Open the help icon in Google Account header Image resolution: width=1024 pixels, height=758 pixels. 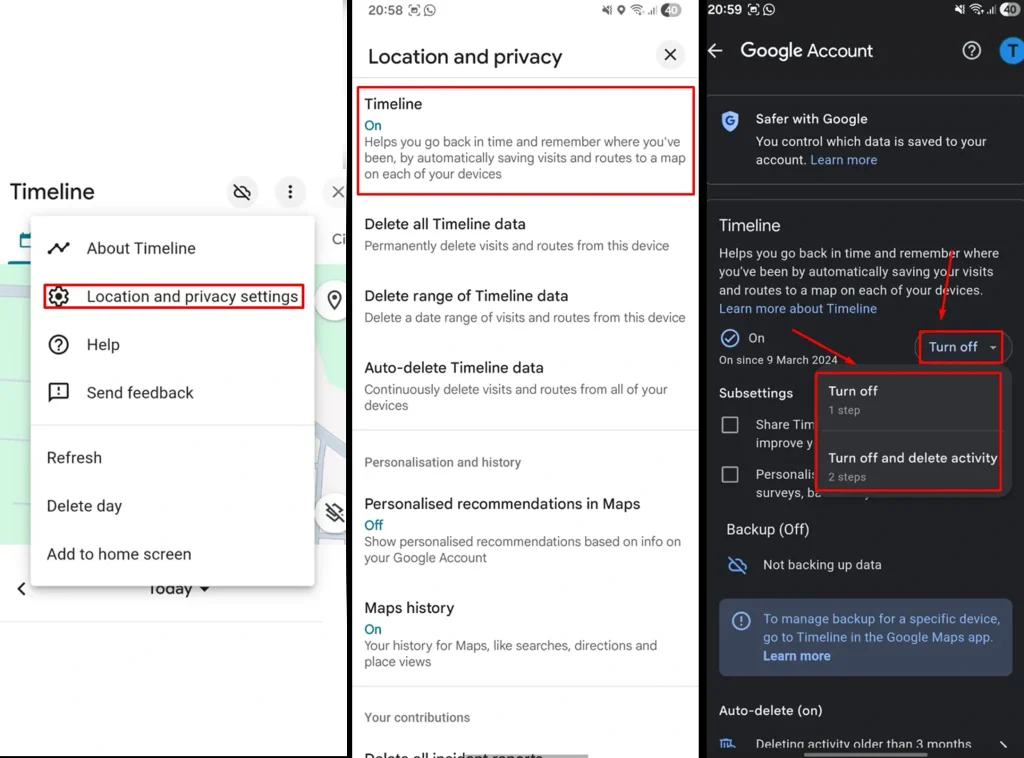point(971,50)
